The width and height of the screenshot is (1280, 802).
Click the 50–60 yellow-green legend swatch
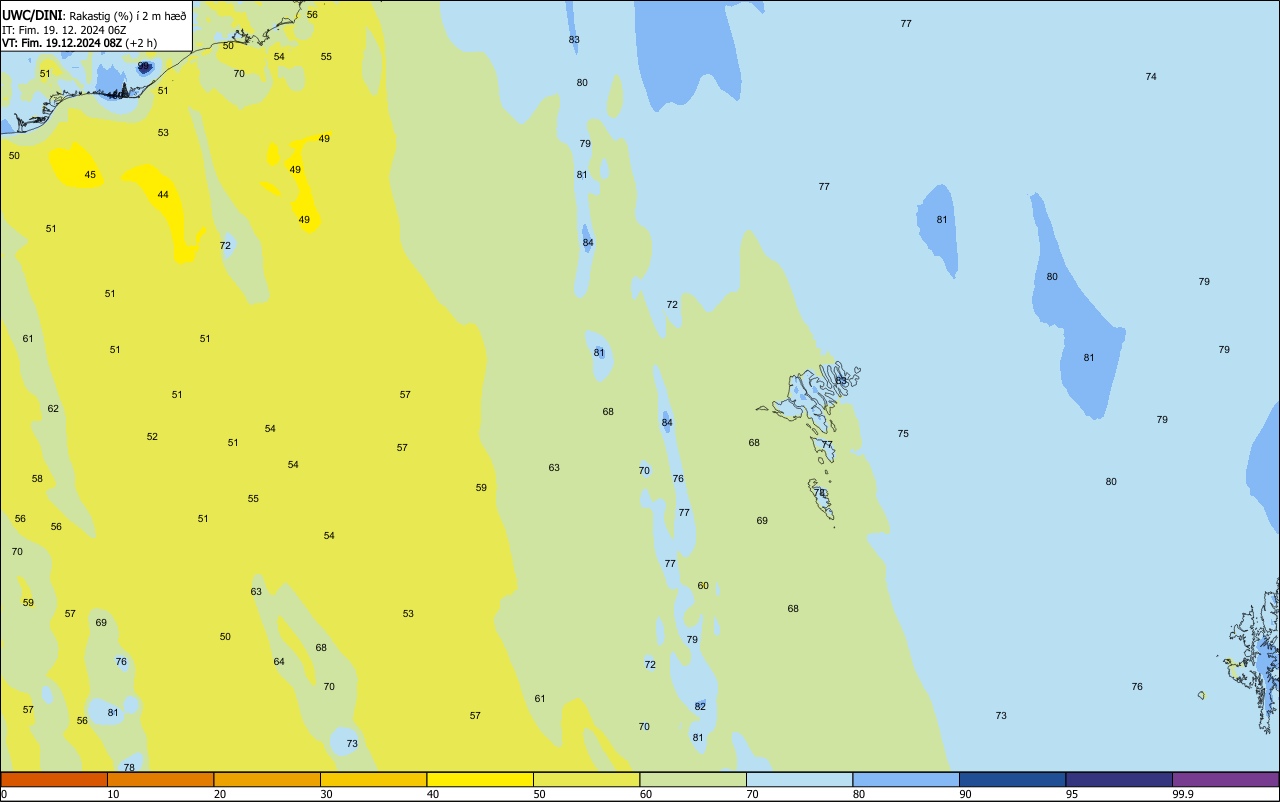587,779
